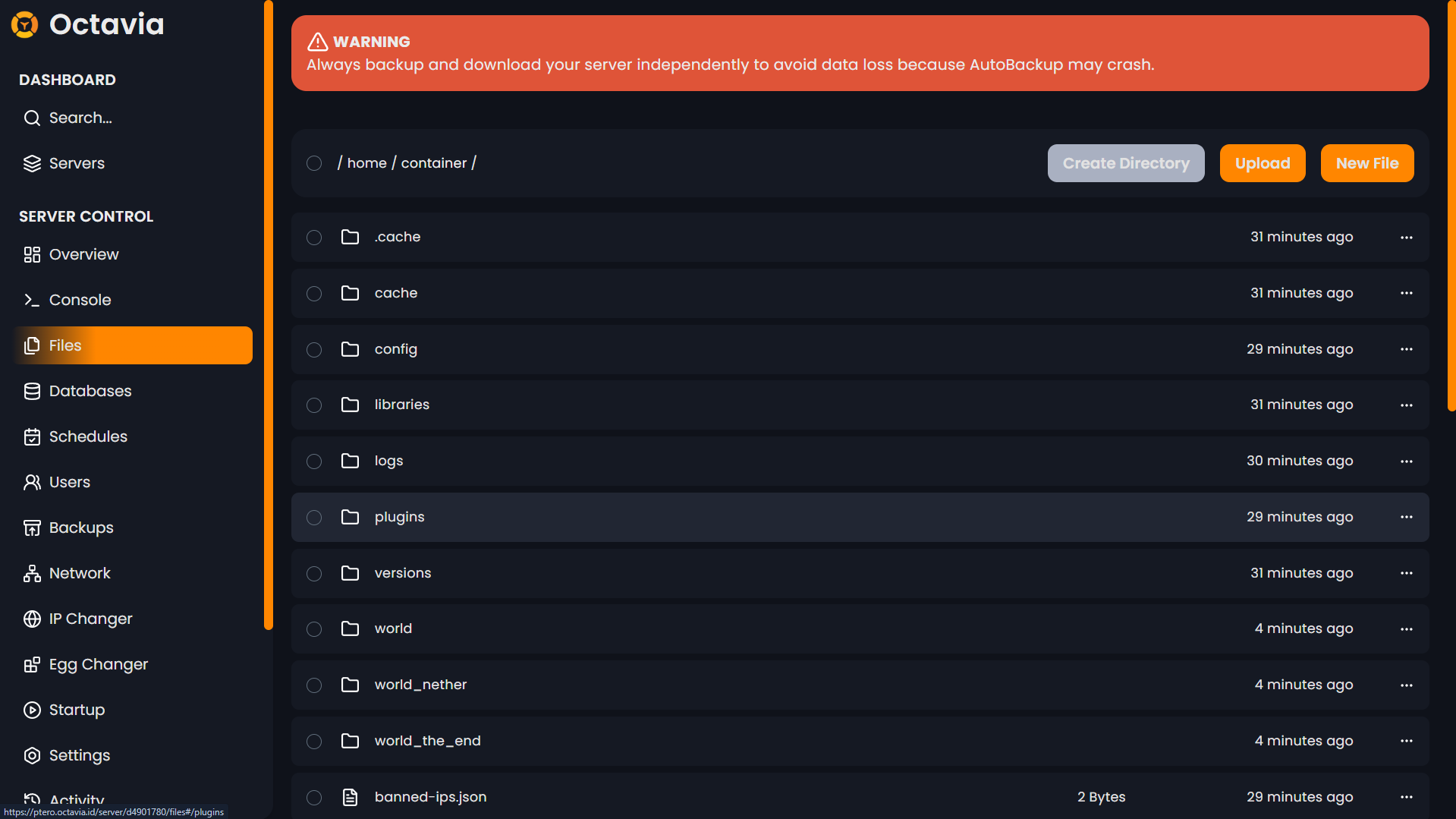Viewport: 1456px width, 819px height.
Task: Open three-dot menu for world_nether folder
Action: (x=1406, y=685)
